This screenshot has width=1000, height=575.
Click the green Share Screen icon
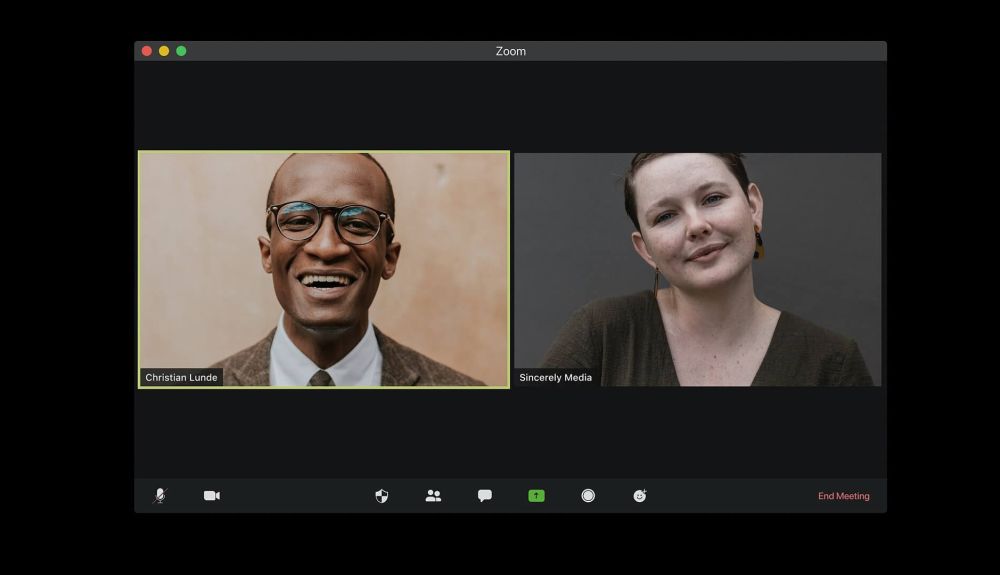(x=536, y=495)
